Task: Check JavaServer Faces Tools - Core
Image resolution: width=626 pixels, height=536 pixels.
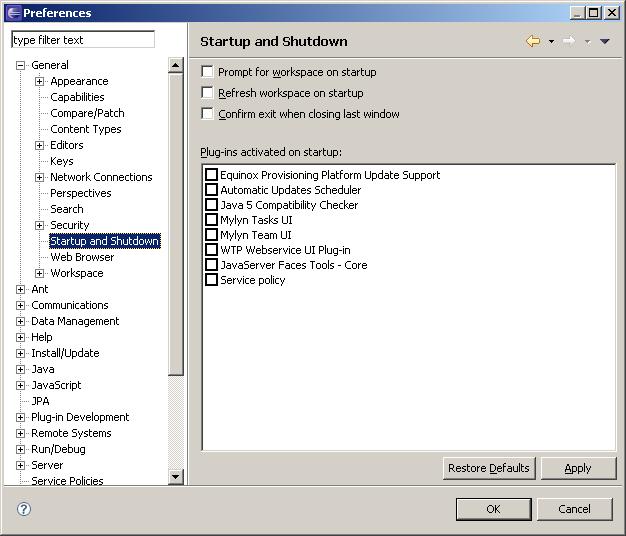Action: point(211,265)
